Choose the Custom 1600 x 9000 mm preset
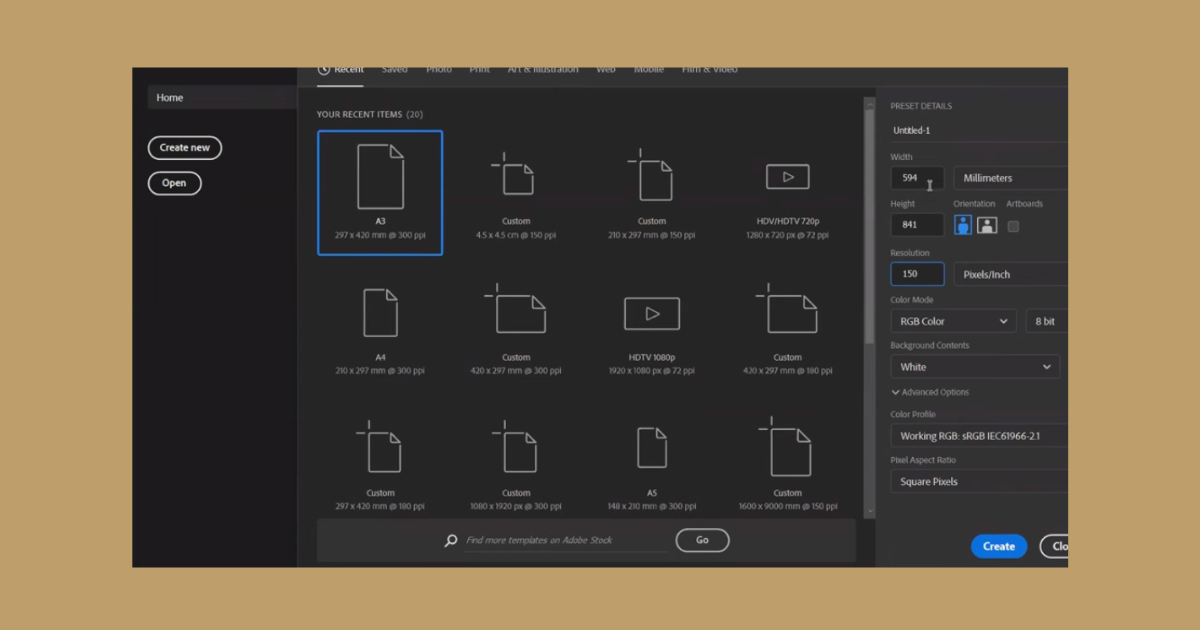 coord(787,463)
